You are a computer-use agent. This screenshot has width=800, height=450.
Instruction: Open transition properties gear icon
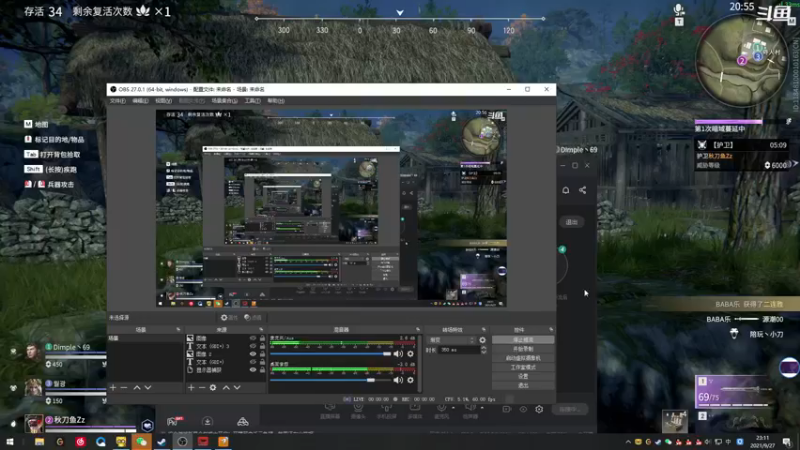483,340
